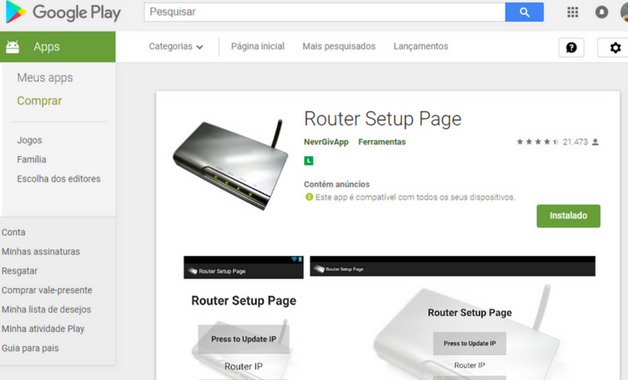
Task: Open the notifications bell icon
Action: point(601,12)
